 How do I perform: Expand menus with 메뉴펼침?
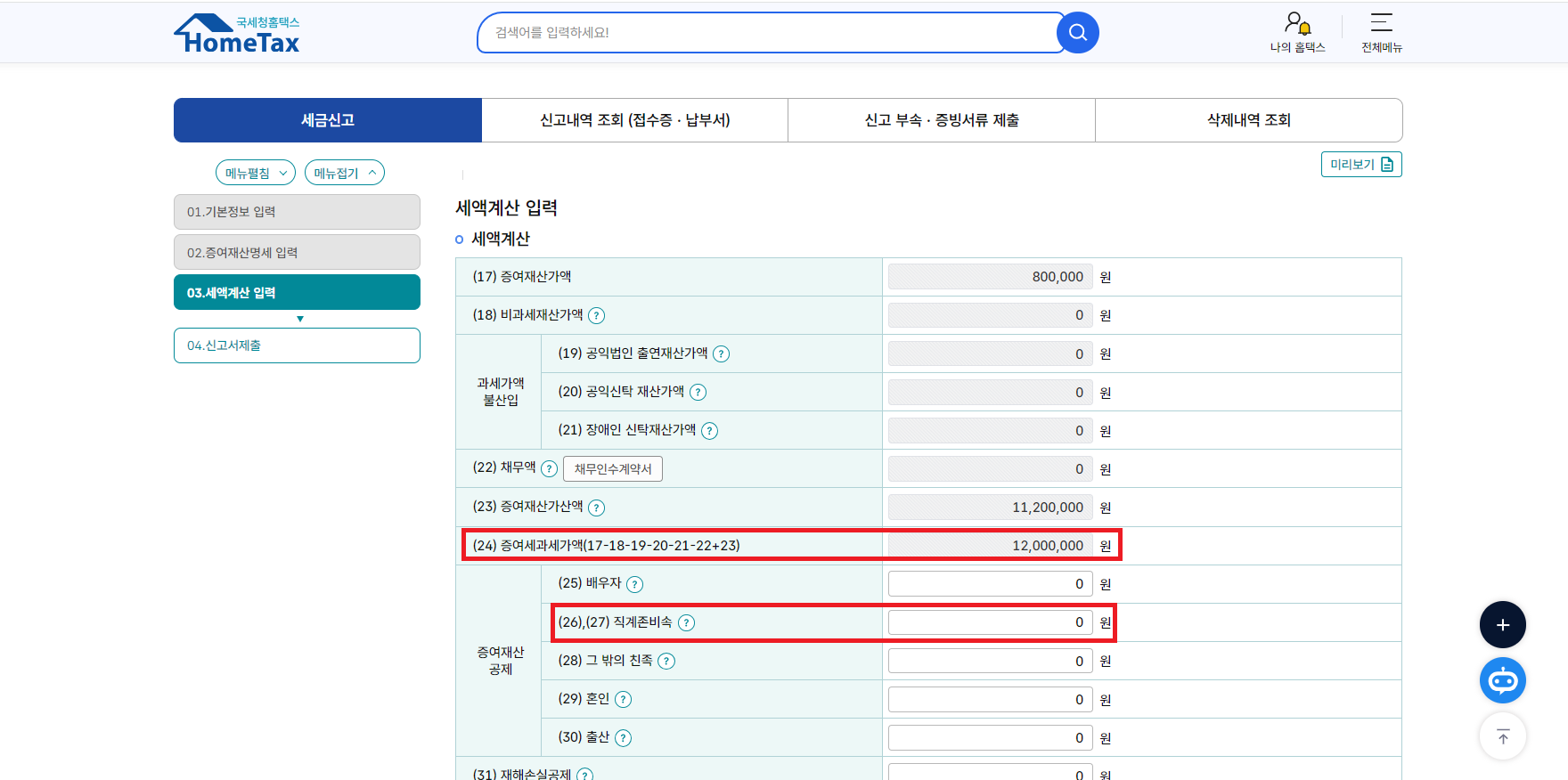click(x=256, y=173)
